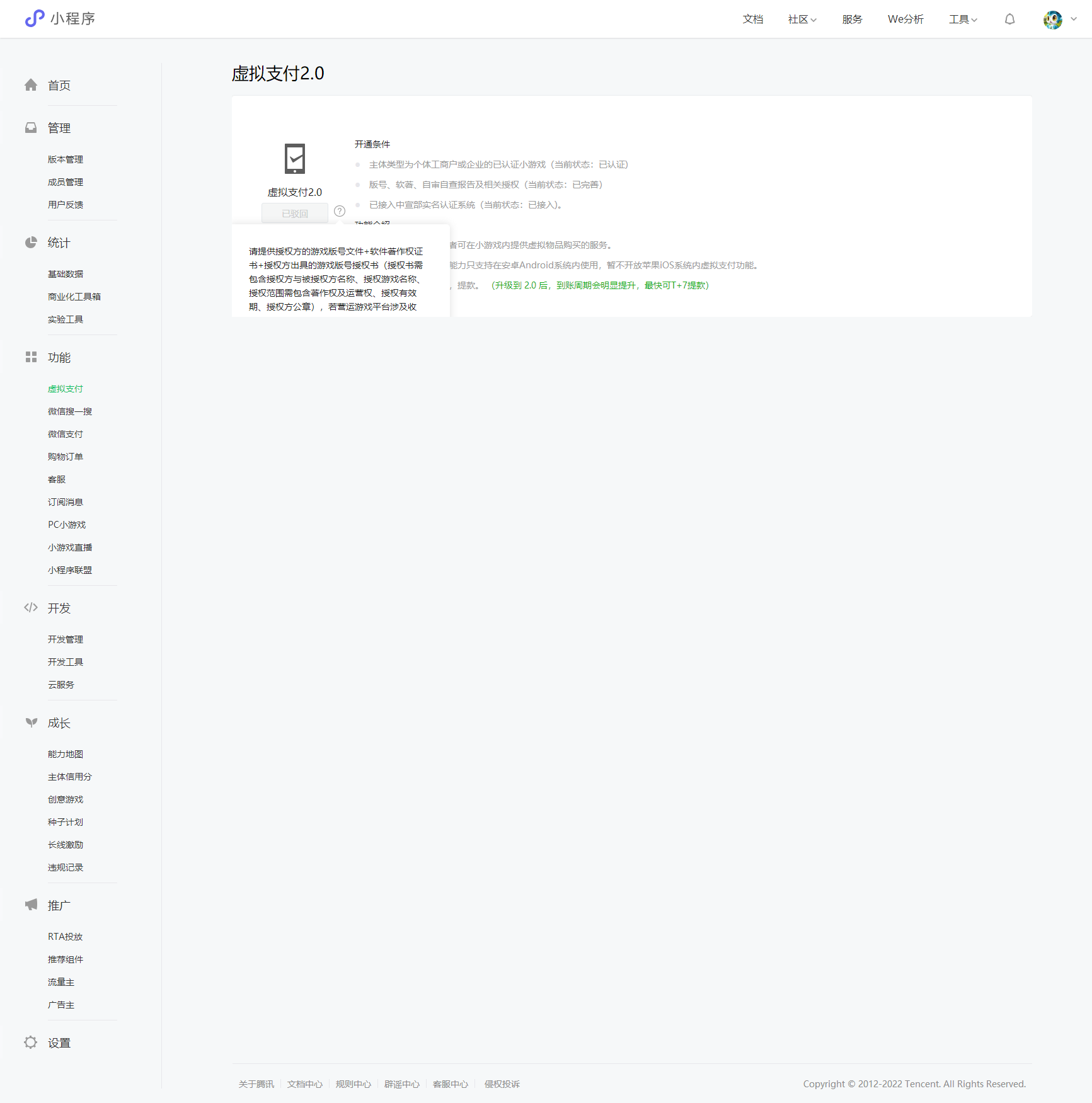Screen dimensions: 1092x1103
Task: Open 云服务 in sidebar
Action: point(61,685)
